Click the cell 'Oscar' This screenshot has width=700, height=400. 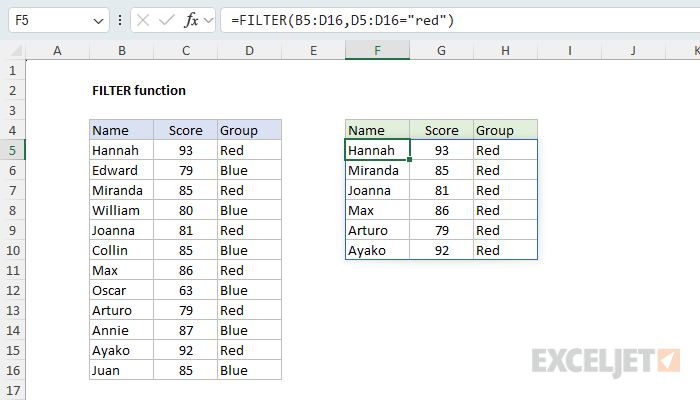(121, 291)
